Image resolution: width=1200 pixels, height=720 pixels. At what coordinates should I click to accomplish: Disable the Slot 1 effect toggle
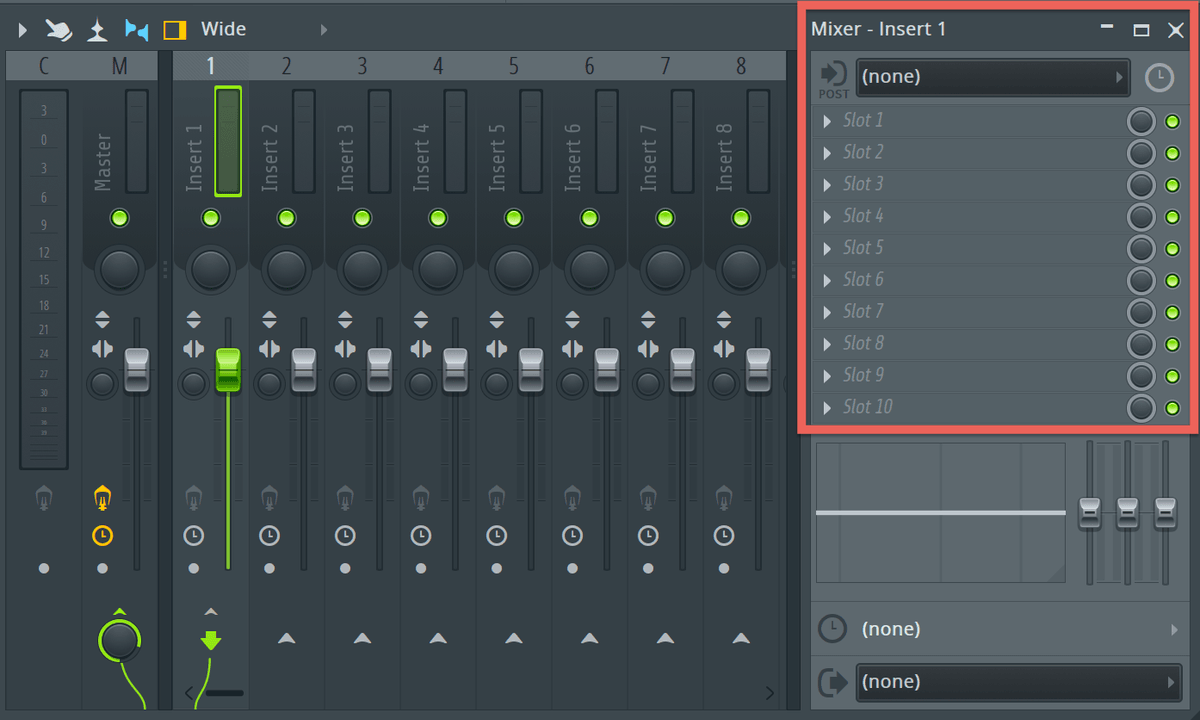pos(1172,120)
